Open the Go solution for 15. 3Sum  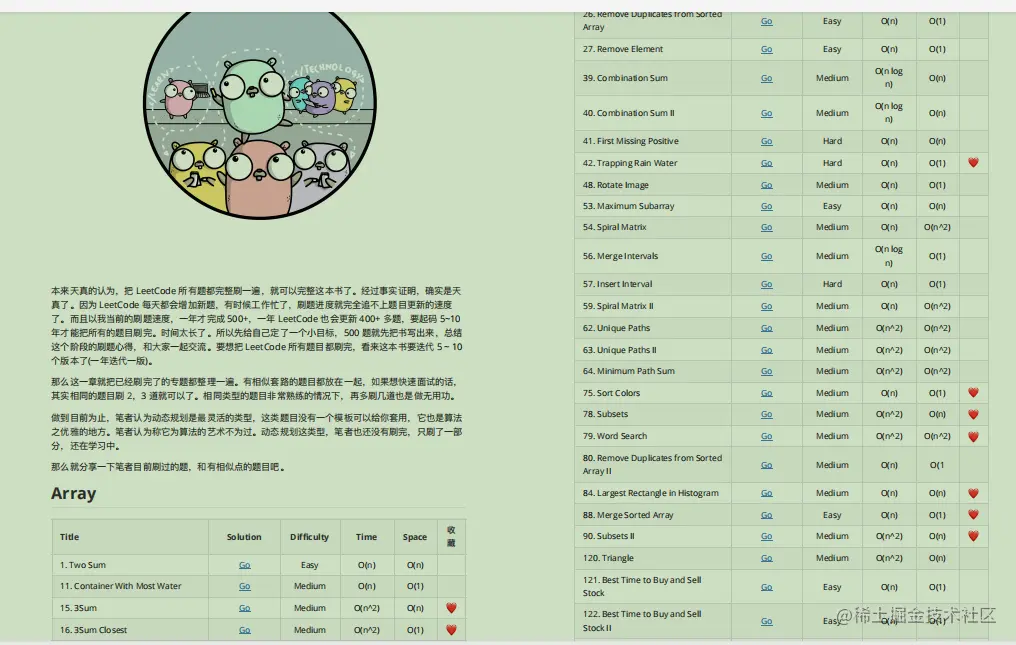(244, 608)
